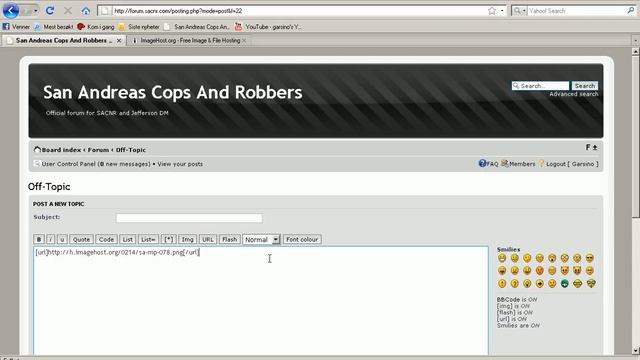Open the tab list dropdown arrow
Image resolution: width=640 pixels, height=360 pixels.
pyautogui.click(x=635, y=40)
